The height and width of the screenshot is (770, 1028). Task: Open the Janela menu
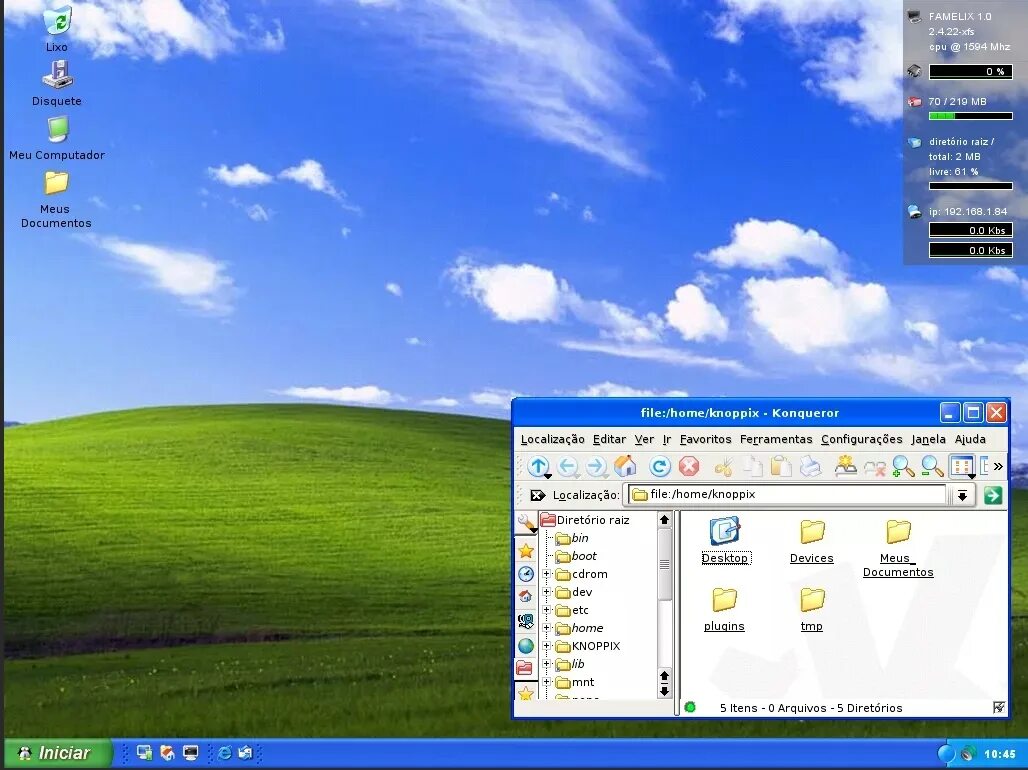pos(928,439)
